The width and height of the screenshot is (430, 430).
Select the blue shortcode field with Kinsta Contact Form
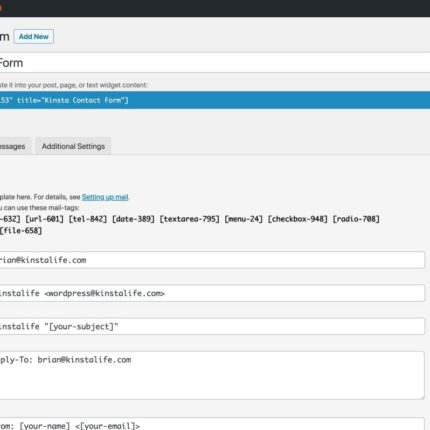click(x=215, y=100)
